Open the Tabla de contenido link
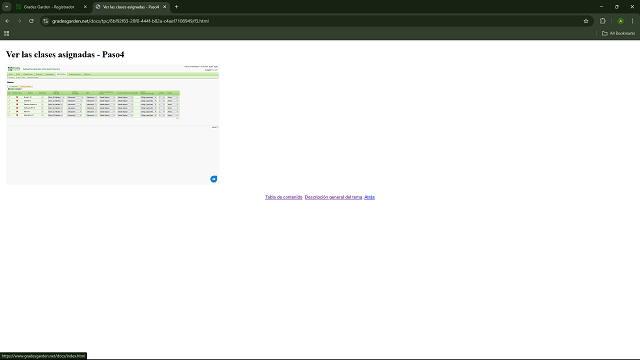The image size is (640, 360). [x=284, y=197]
